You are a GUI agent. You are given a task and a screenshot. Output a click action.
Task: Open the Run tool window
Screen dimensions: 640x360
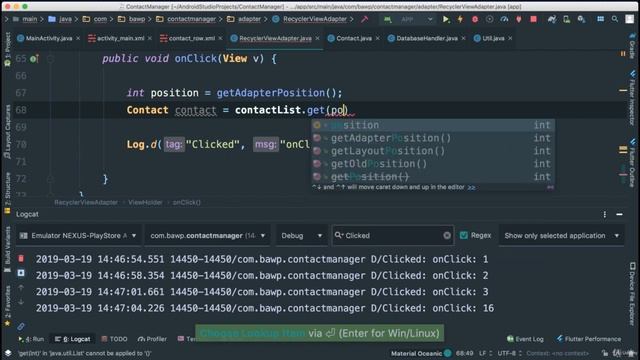click(31, 339)
